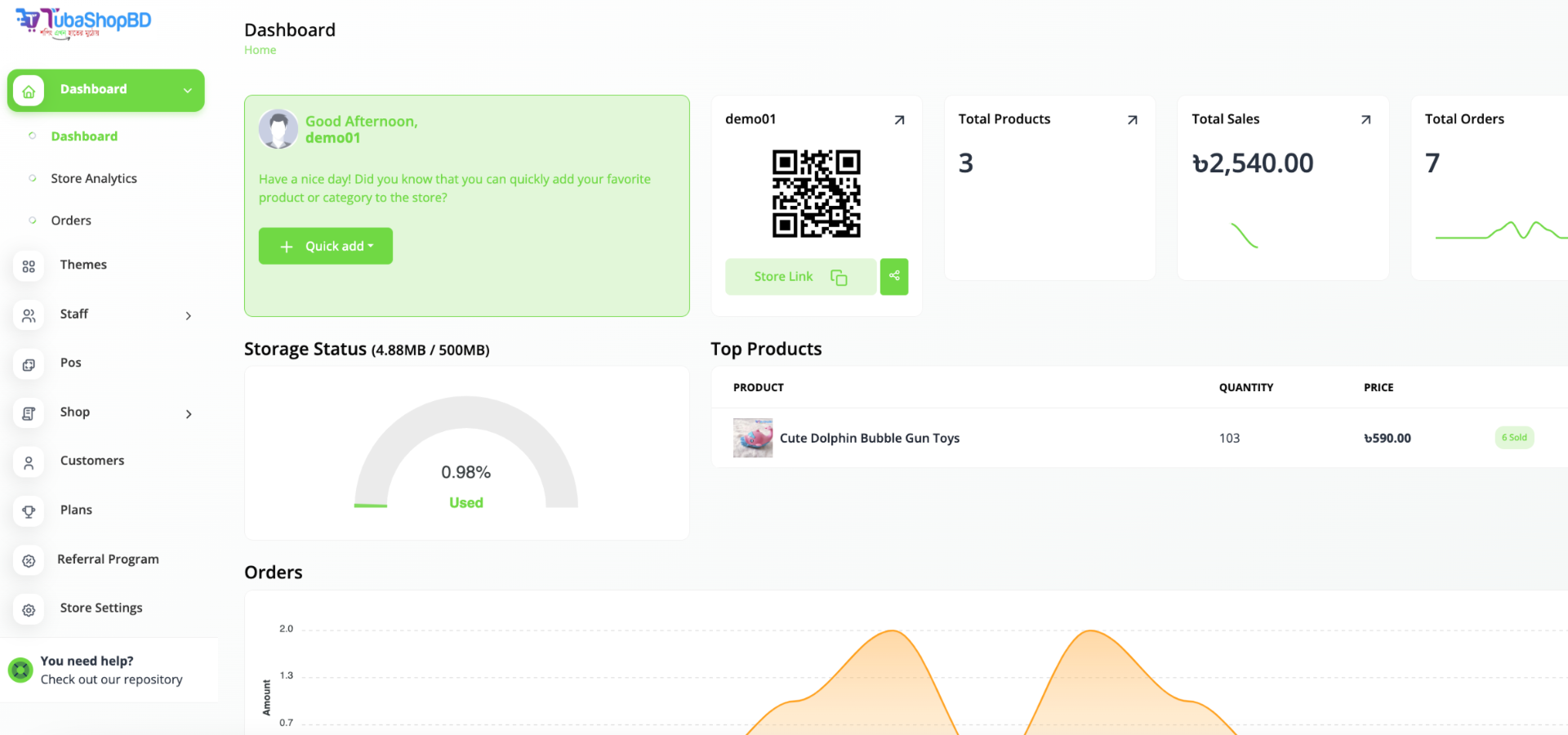Open Total Sales details arrow icon
This screenshot has height=735, width=1568.
point(1365,120)
